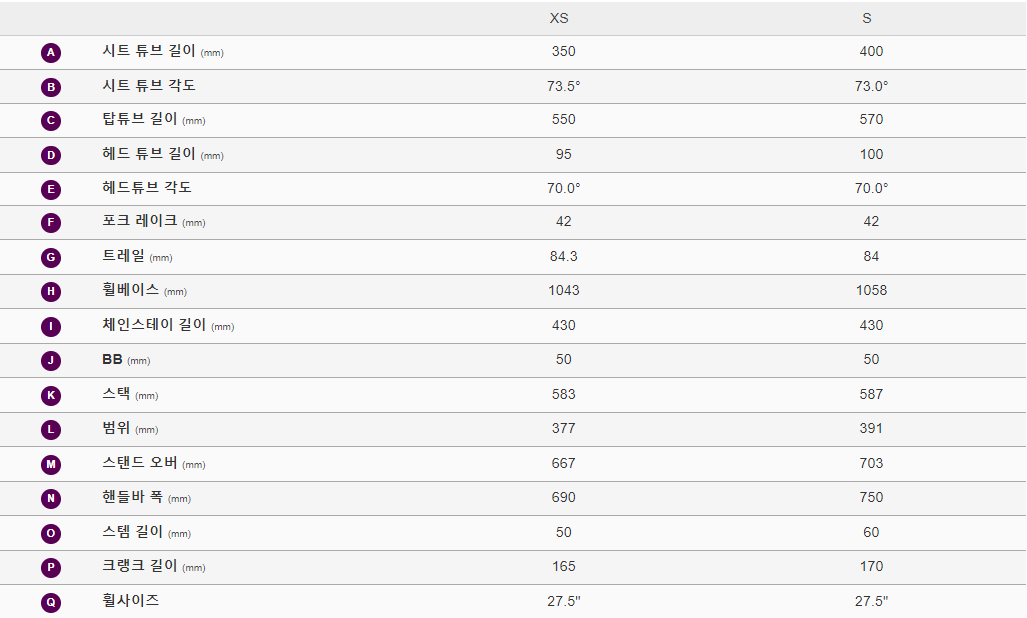Click the purple A badge for seat tube length
Viewport: 1027px width, 618px height.
51,52
